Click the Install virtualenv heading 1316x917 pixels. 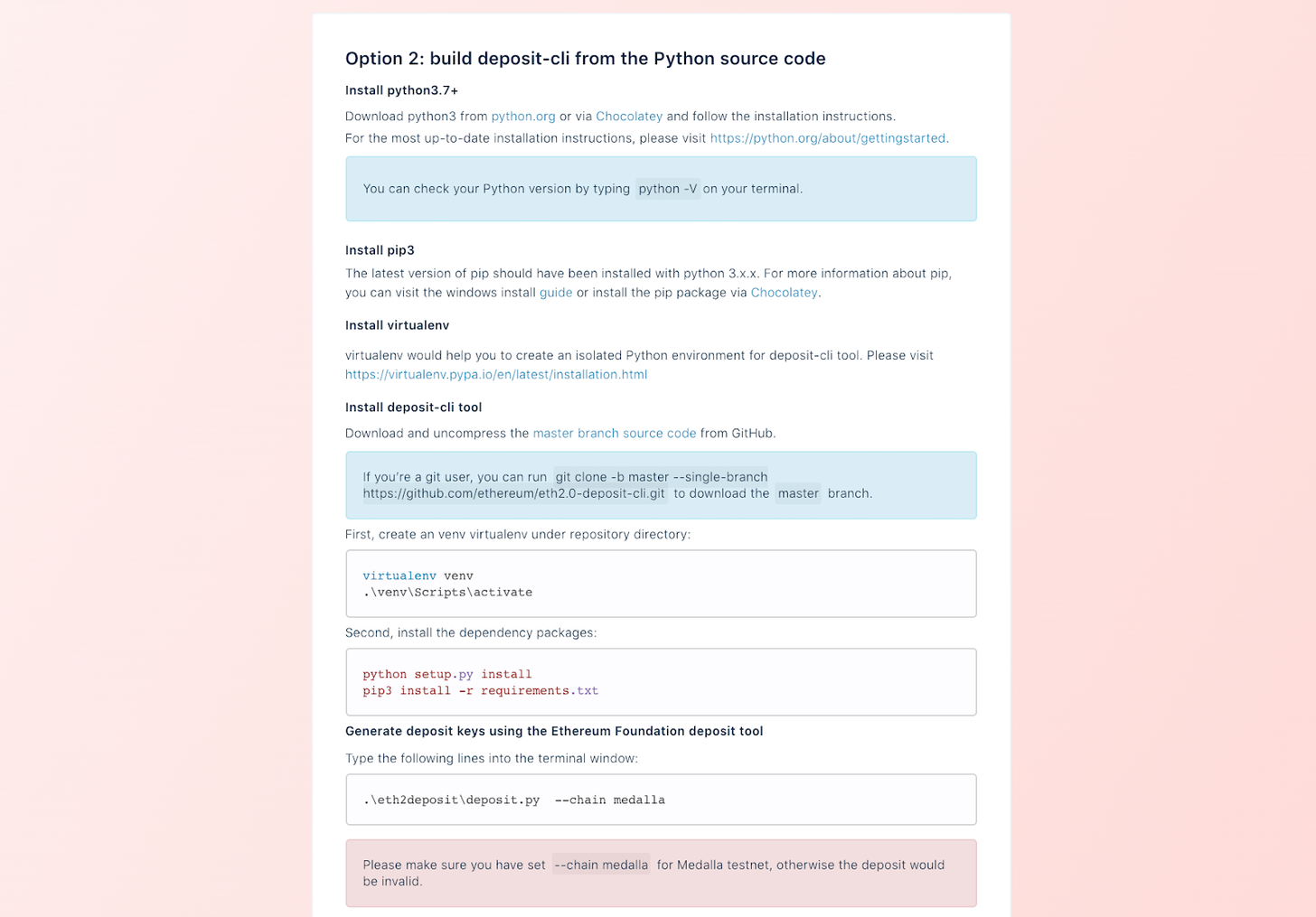tap(397, 325)
